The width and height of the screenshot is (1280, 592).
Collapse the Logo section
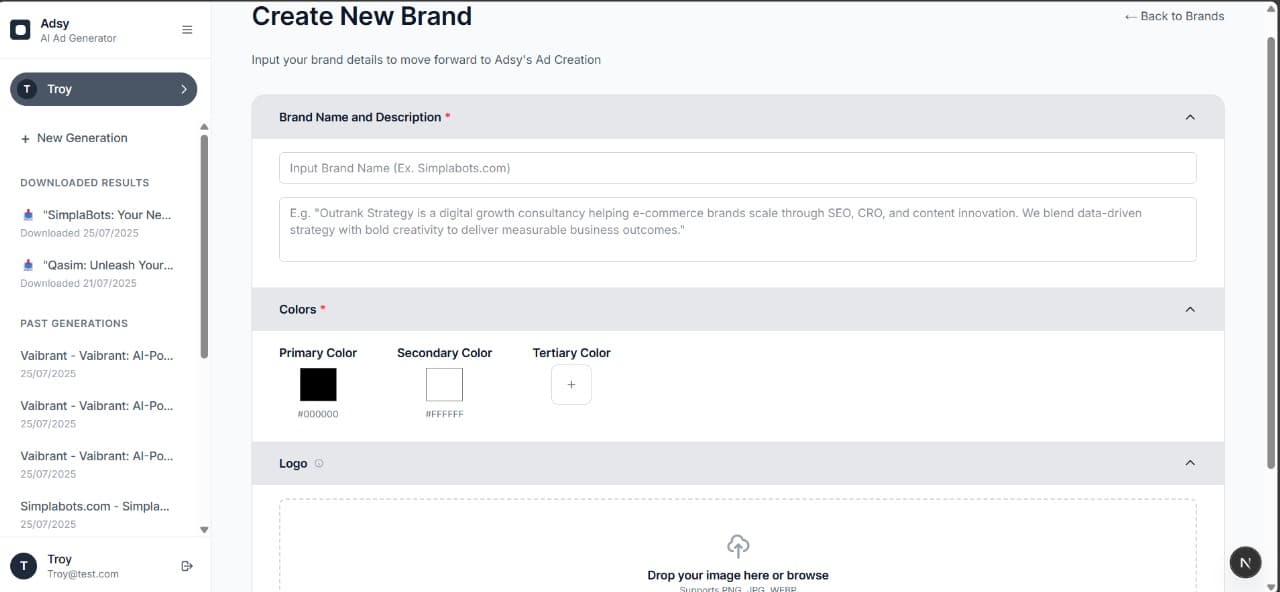tap(1190, 463)
